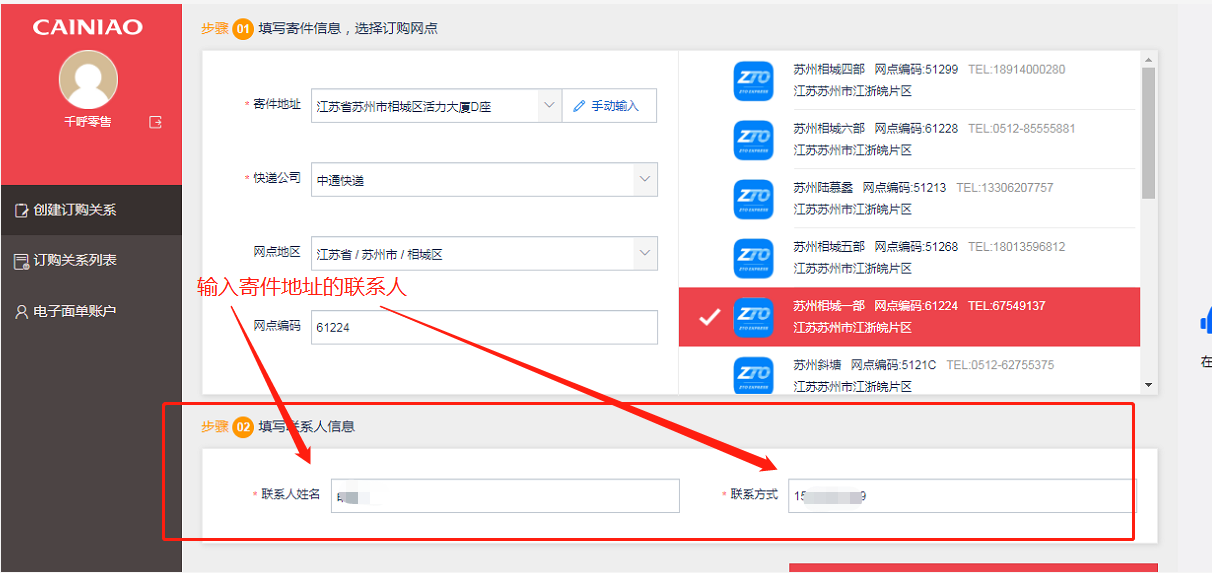This screenshot has width=1212, height=573.
Task: Click TEL:0512-62755375 phone number
Action: (1000, 365)
